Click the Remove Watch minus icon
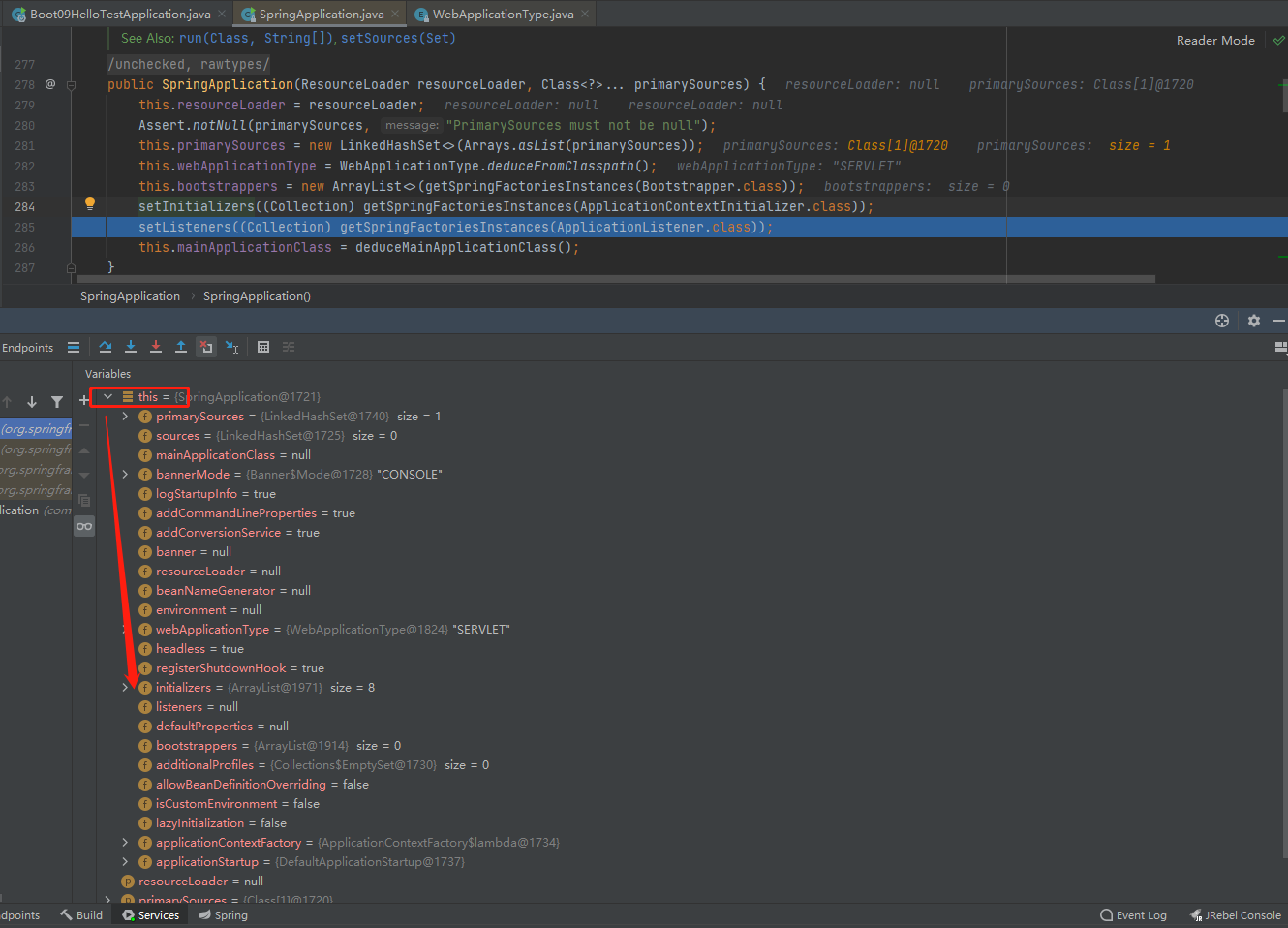Image resolution: width=1288 pixels, height=928 pixels. [x=84, y=425]
